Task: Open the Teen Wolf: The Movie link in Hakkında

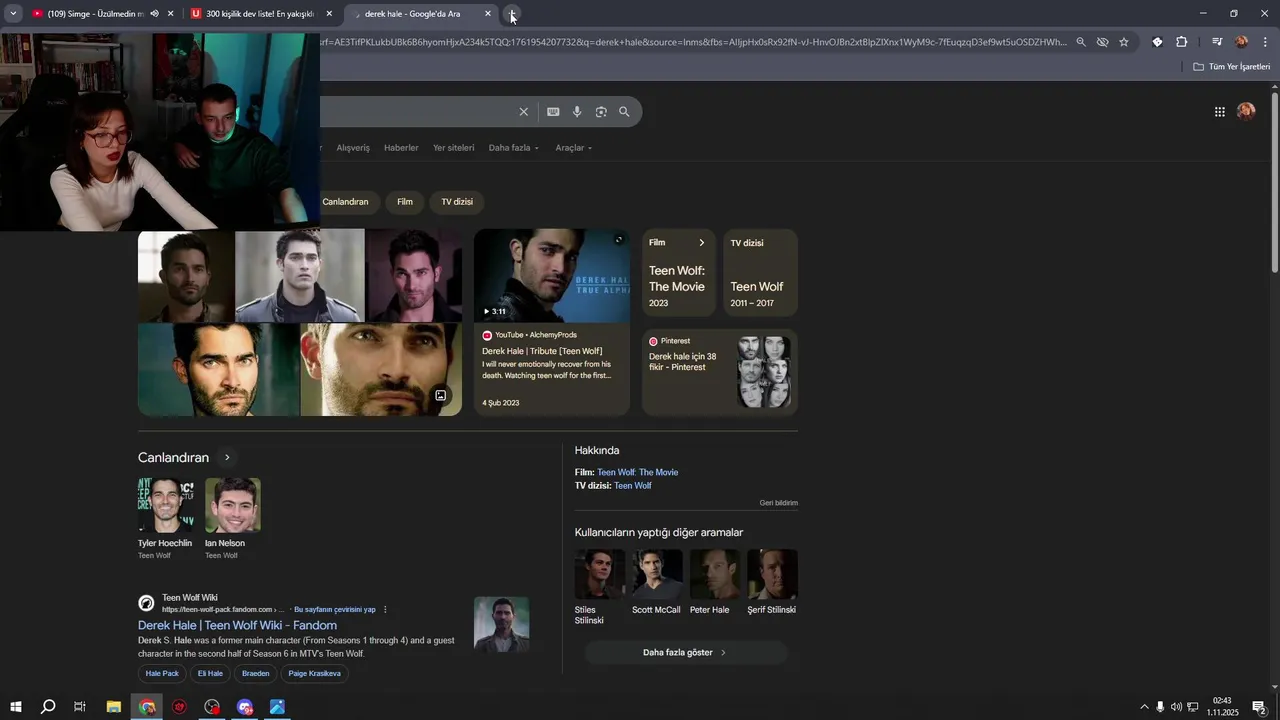Action: tap(637, 472)
